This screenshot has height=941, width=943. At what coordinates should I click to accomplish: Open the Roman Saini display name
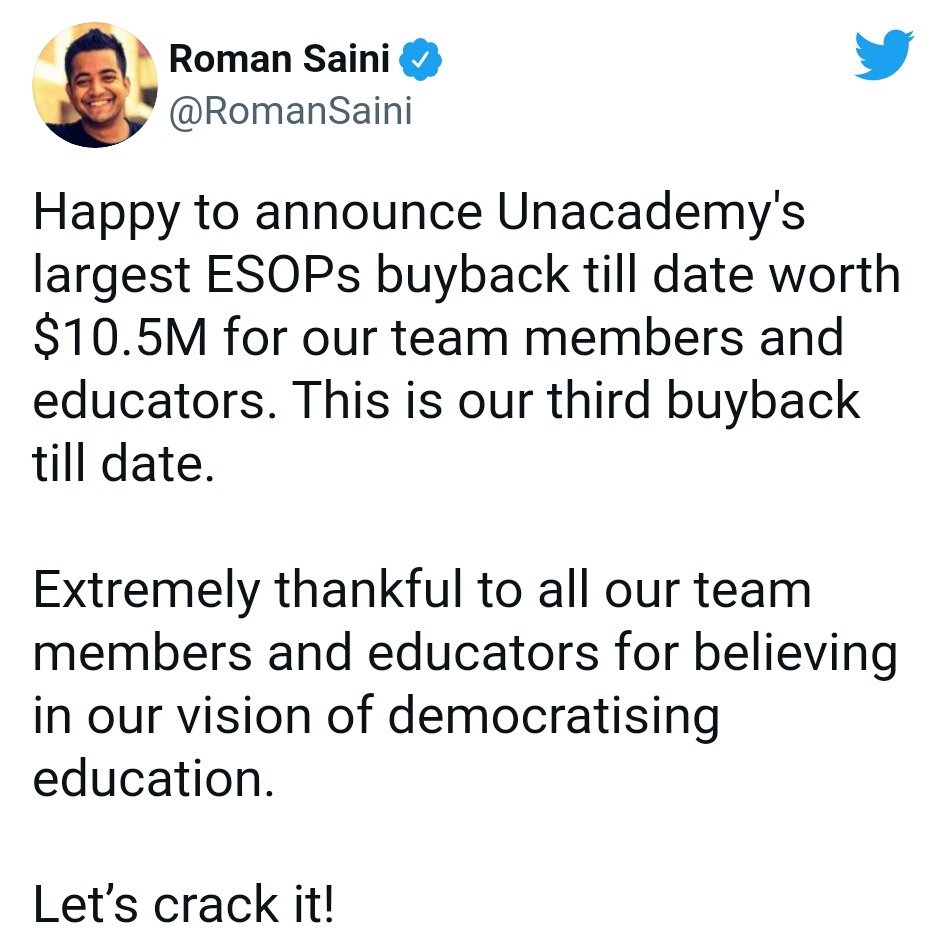[x=279, y=59]
